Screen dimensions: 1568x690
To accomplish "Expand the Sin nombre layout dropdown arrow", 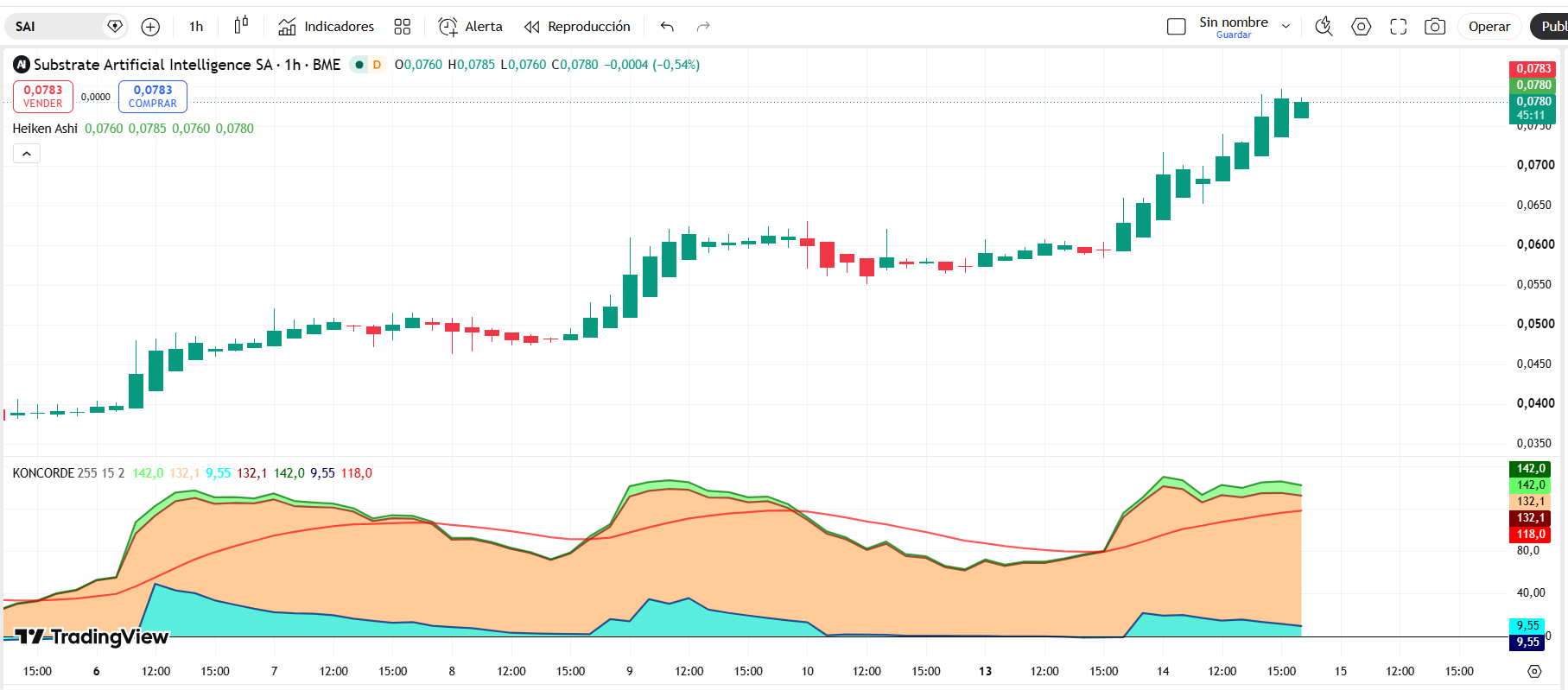I will click(1286, 27).
